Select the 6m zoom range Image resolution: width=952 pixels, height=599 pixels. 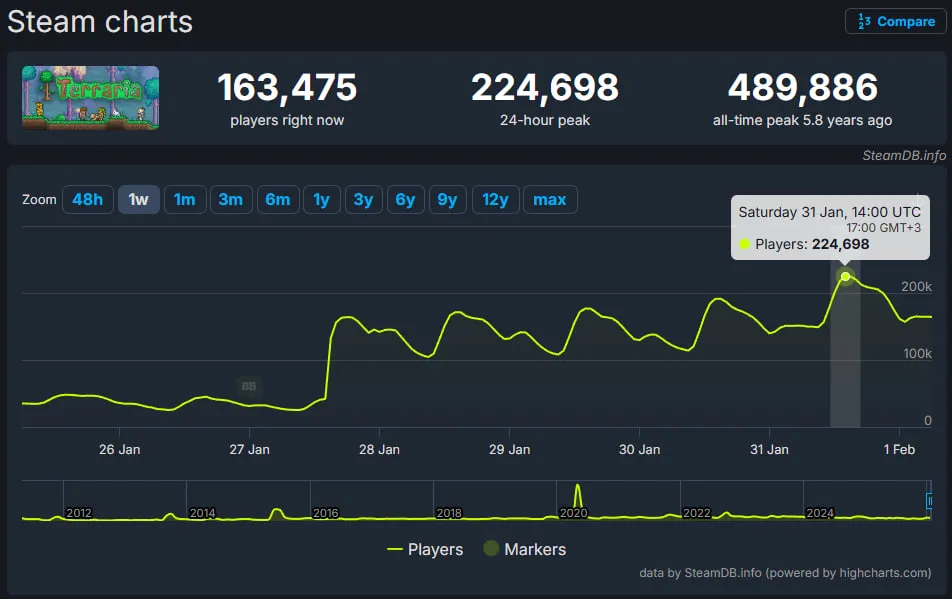pyautogui.click(x=277, y=200)
